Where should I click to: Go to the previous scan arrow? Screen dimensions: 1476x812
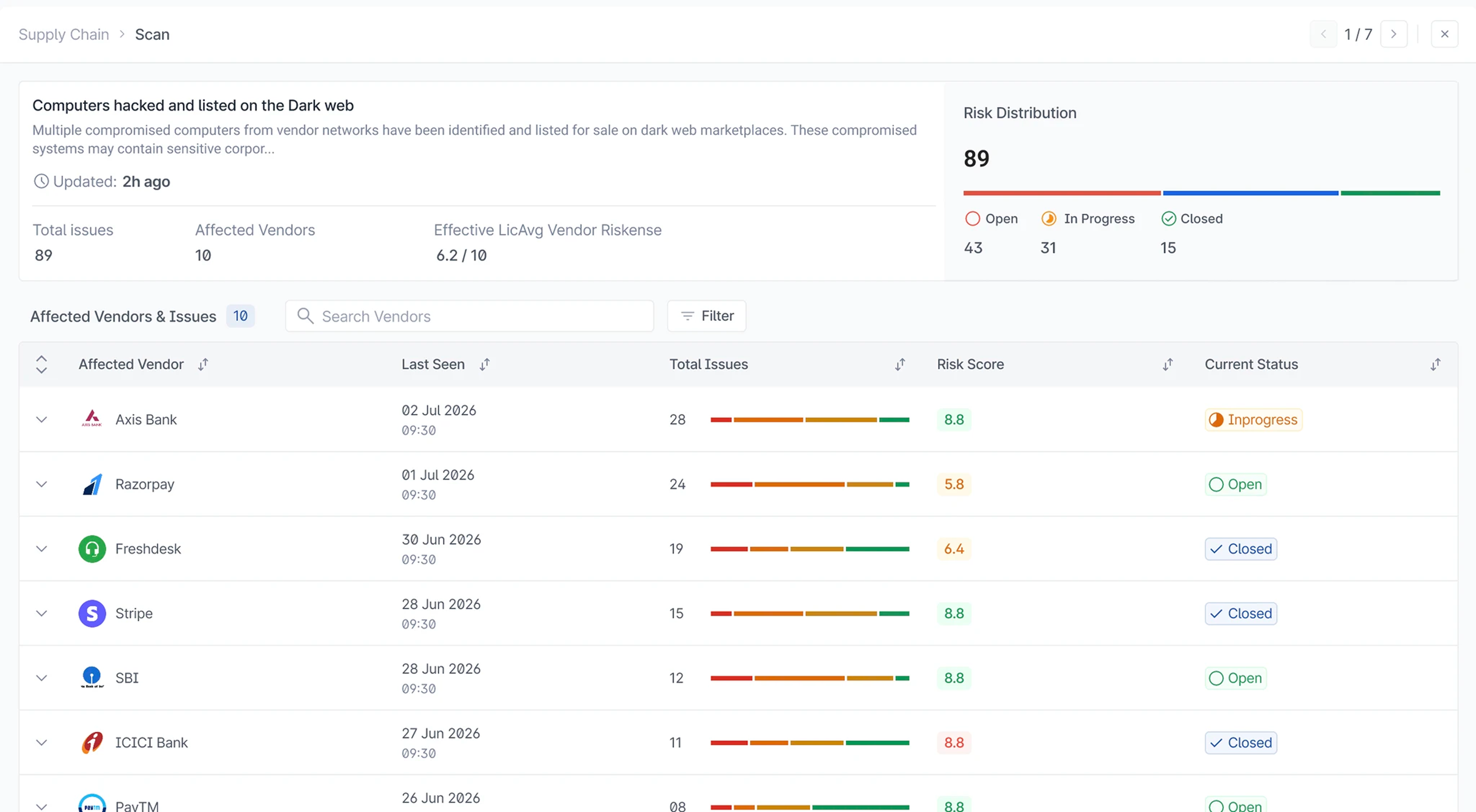click(x=1324, y=34)
